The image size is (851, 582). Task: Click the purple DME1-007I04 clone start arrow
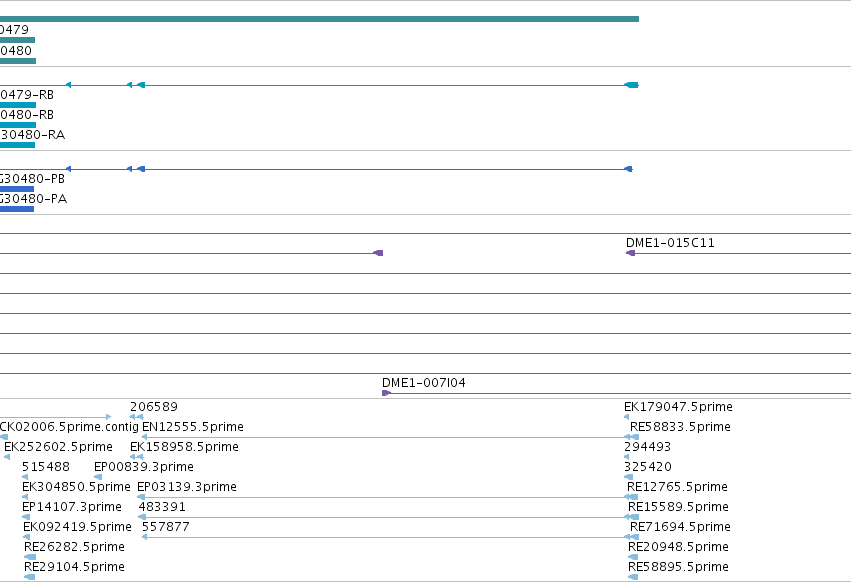(386, 393)
